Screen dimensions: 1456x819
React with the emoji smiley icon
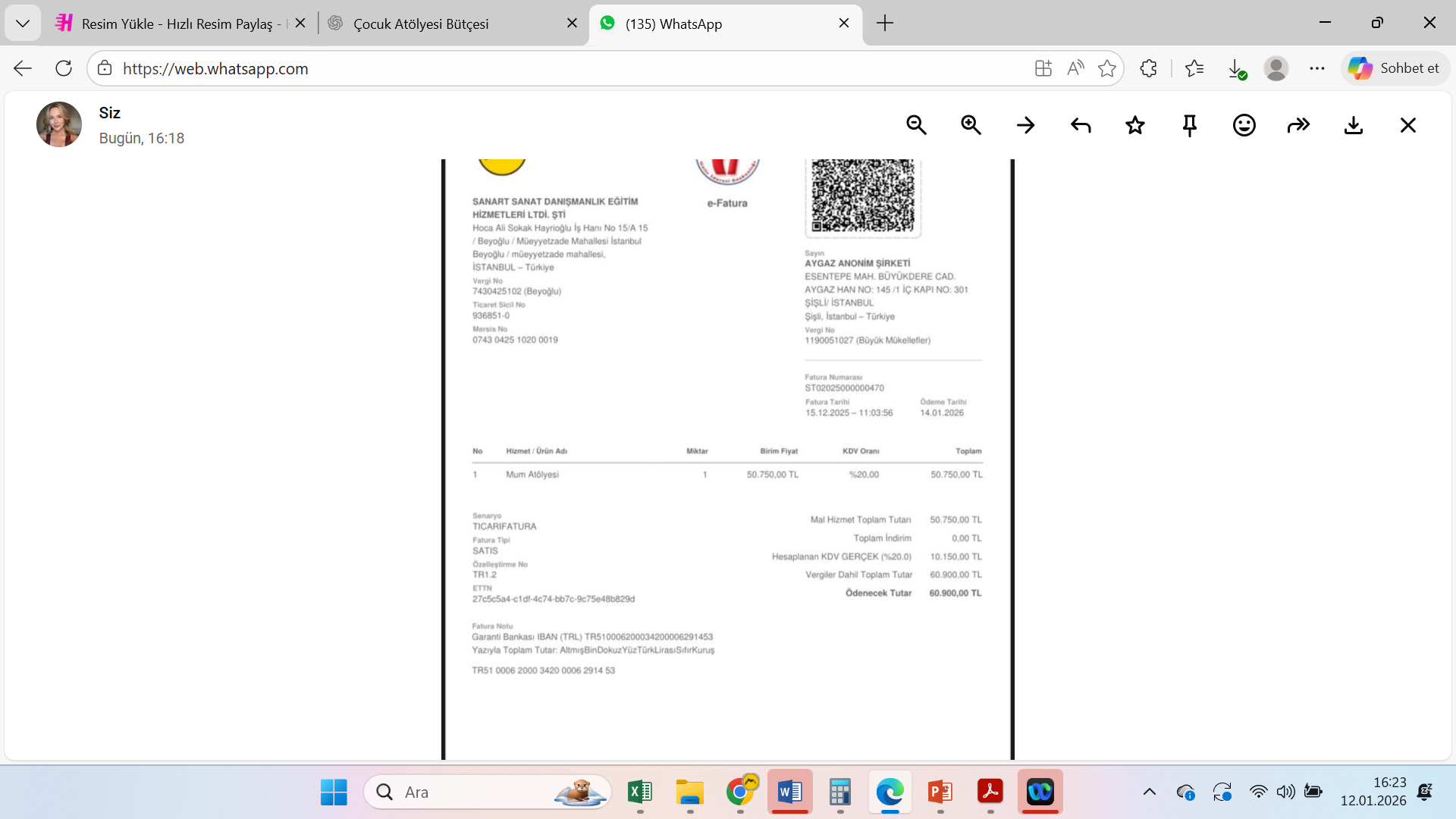[1244, 125]
